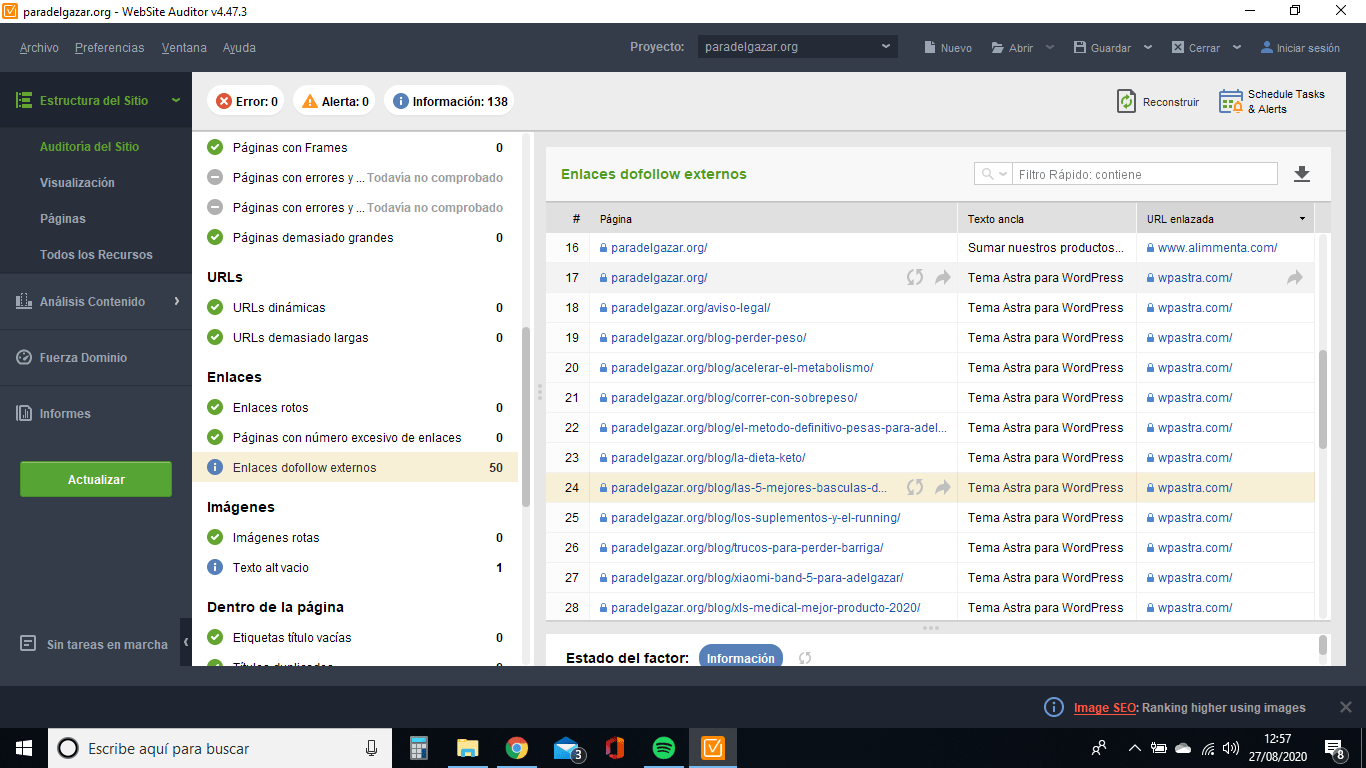This screenshot has height=768, width=1366.
Task: Open the Análisis Contenido section
Action: coord(96,301)
